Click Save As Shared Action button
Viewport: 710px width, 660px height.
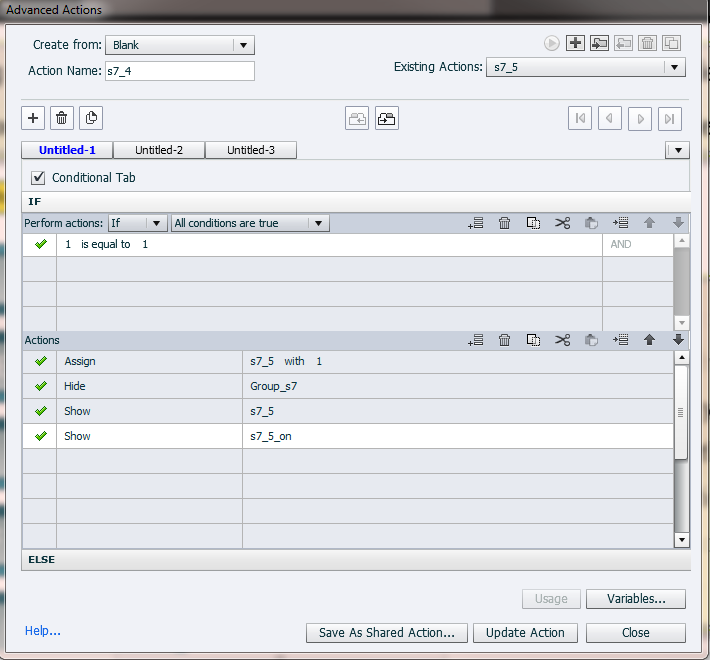[x=387, y=633]
